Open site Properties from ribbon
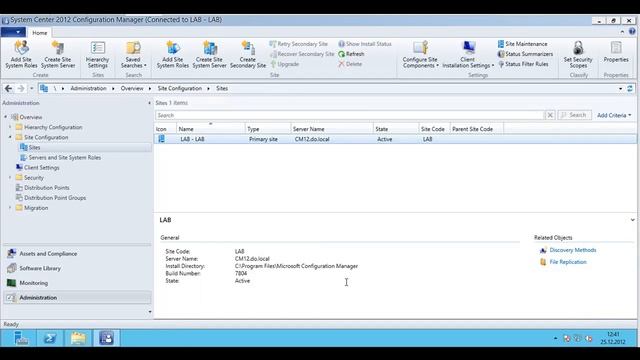The image size is (640, 360). [x=616, y=52]
